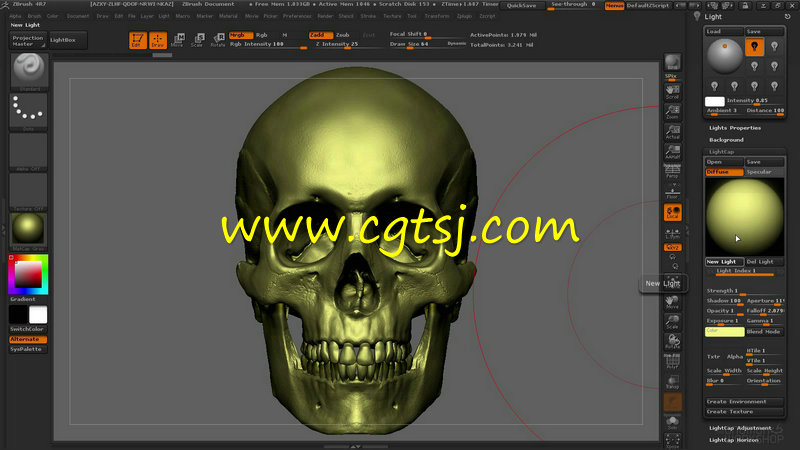Screen dimensions: 800x450
Task: Open the Alpha Off selector
Action: pos(29,152)
